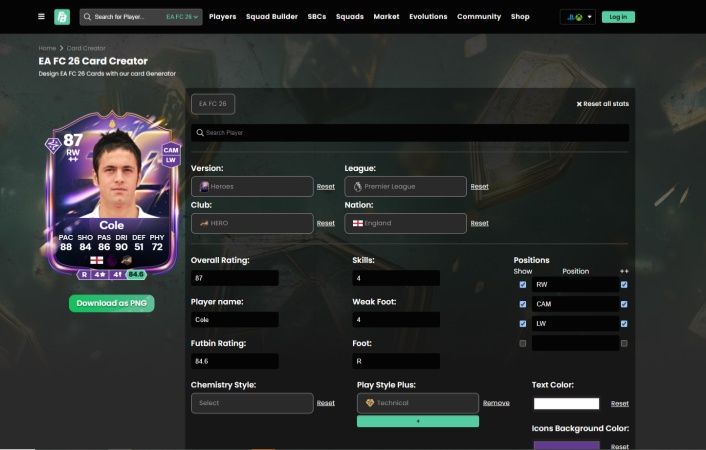Click the Log in button
This screenshot has width=706, height=450.
618,17
